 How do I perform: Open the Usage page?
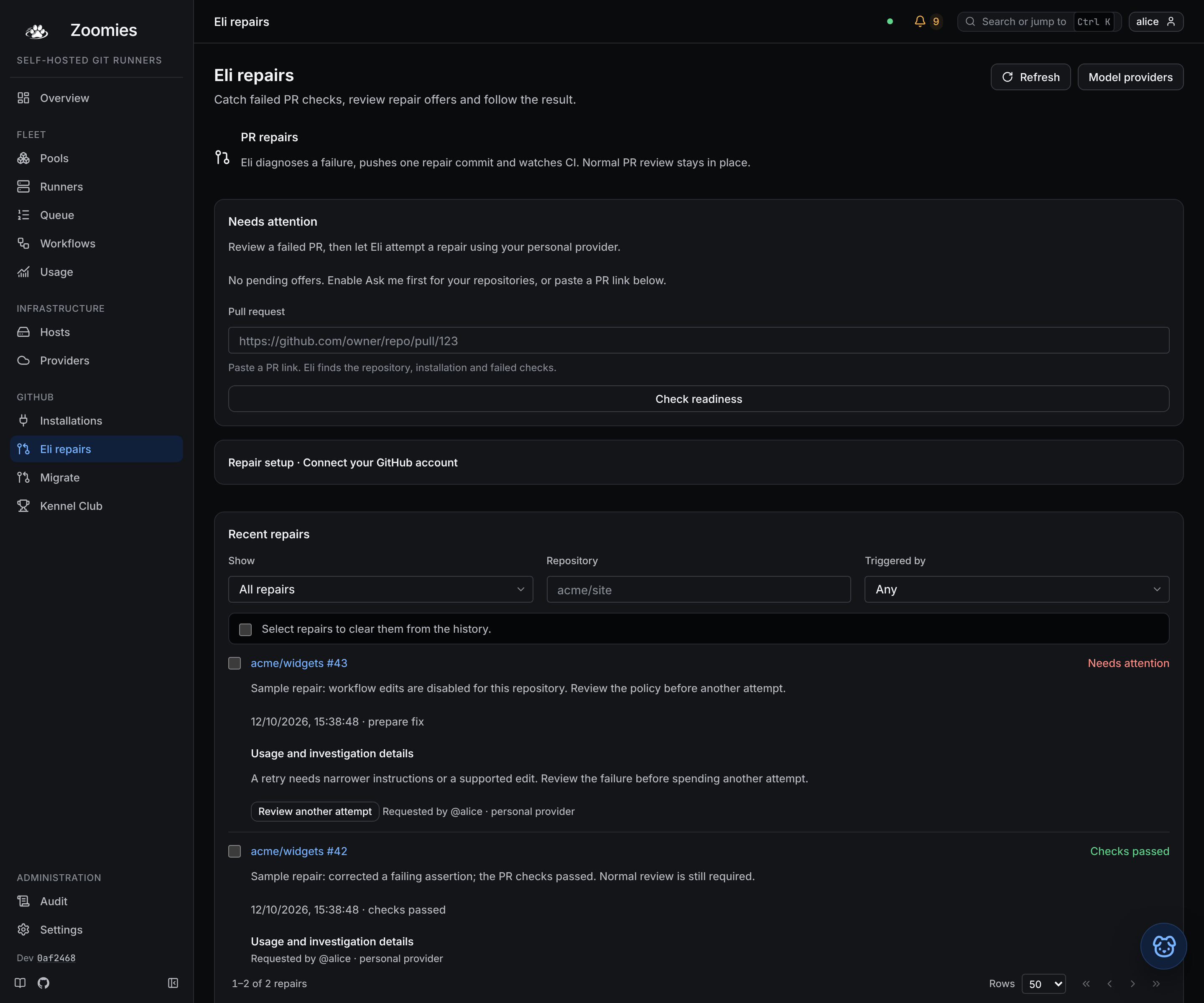coord(96,272)
